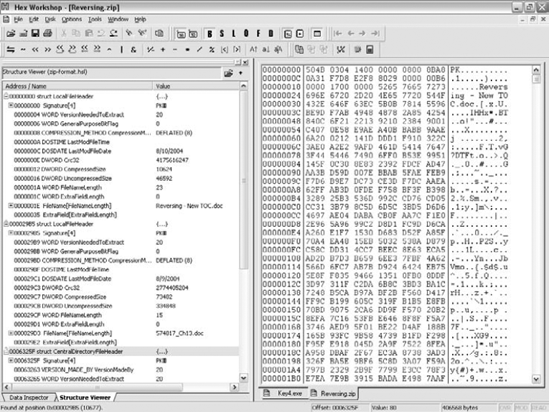Click the Replace toolbar icon
The image size is (549, 412).
click(x=142, y=34)
